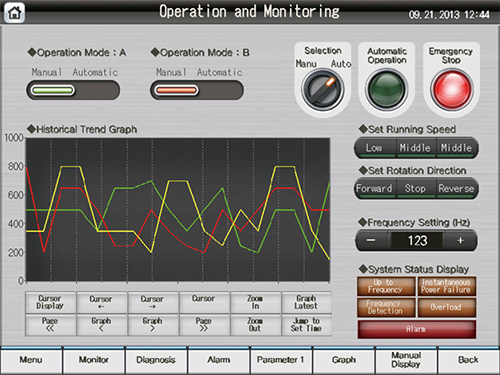The height and width of the screenshot is (375, 500).
Task: Push the green Automatic Operation lamp button
Action: pos(387,89)
